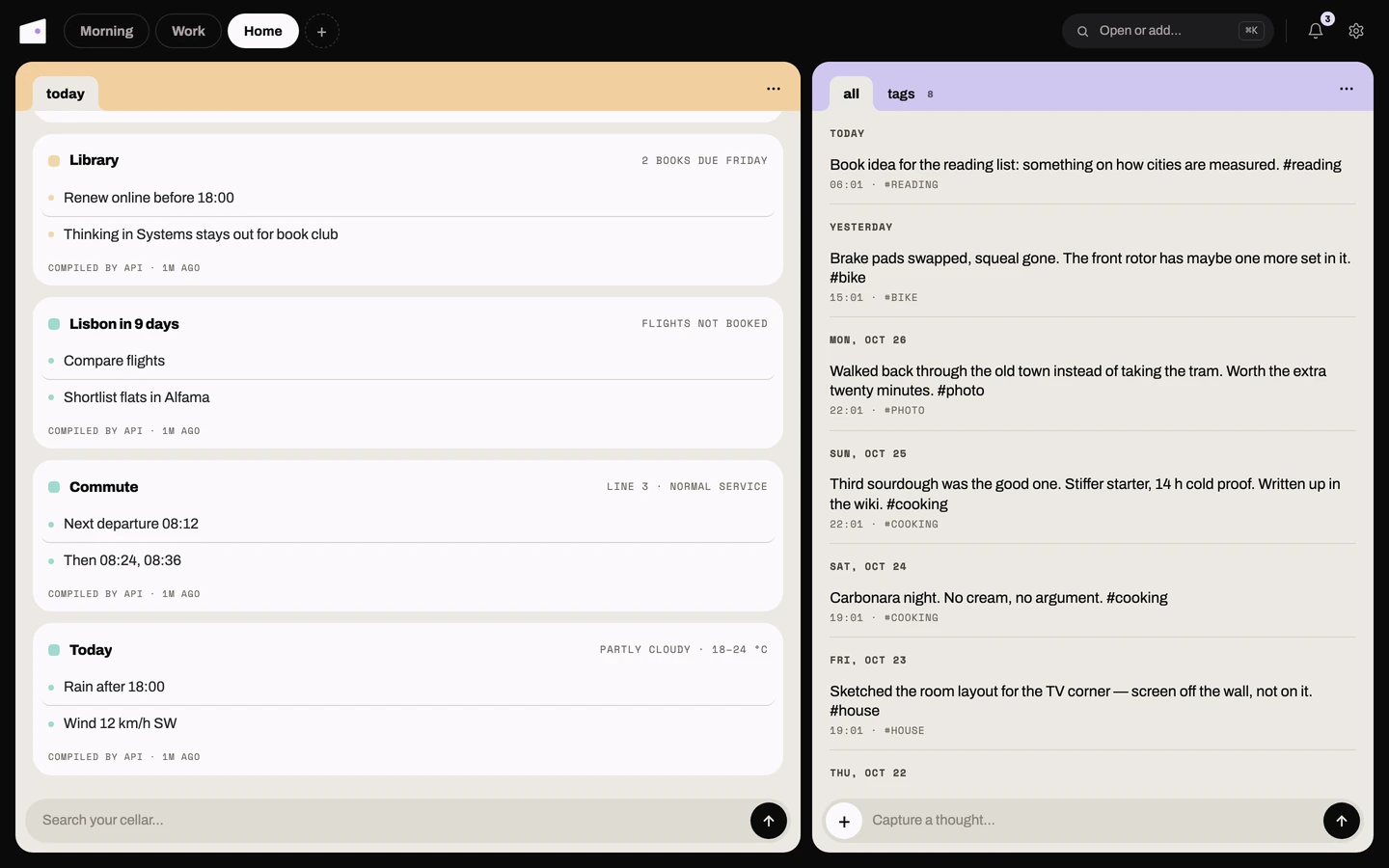Click the #READING tag under today's note
1389x868 pixels.
(912, 185)
